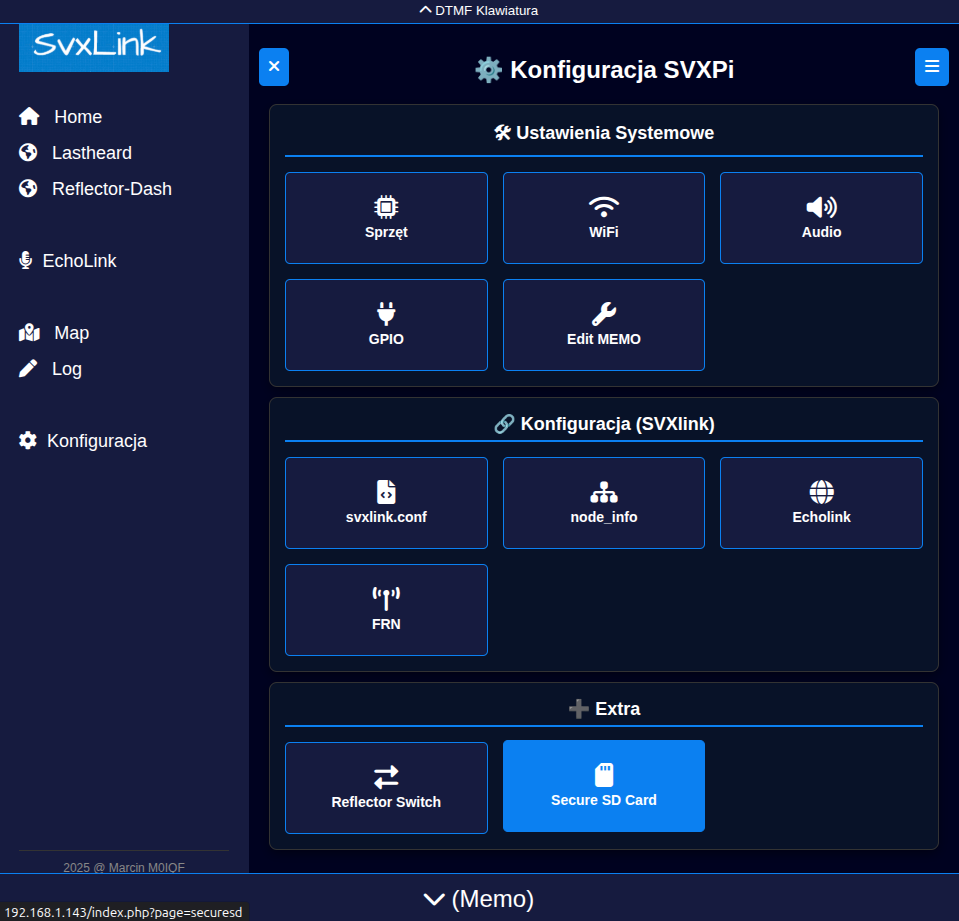This screenshot has height=921, width=959.
Task: Open the hamburger menu button
Action: tap(931, 67)
